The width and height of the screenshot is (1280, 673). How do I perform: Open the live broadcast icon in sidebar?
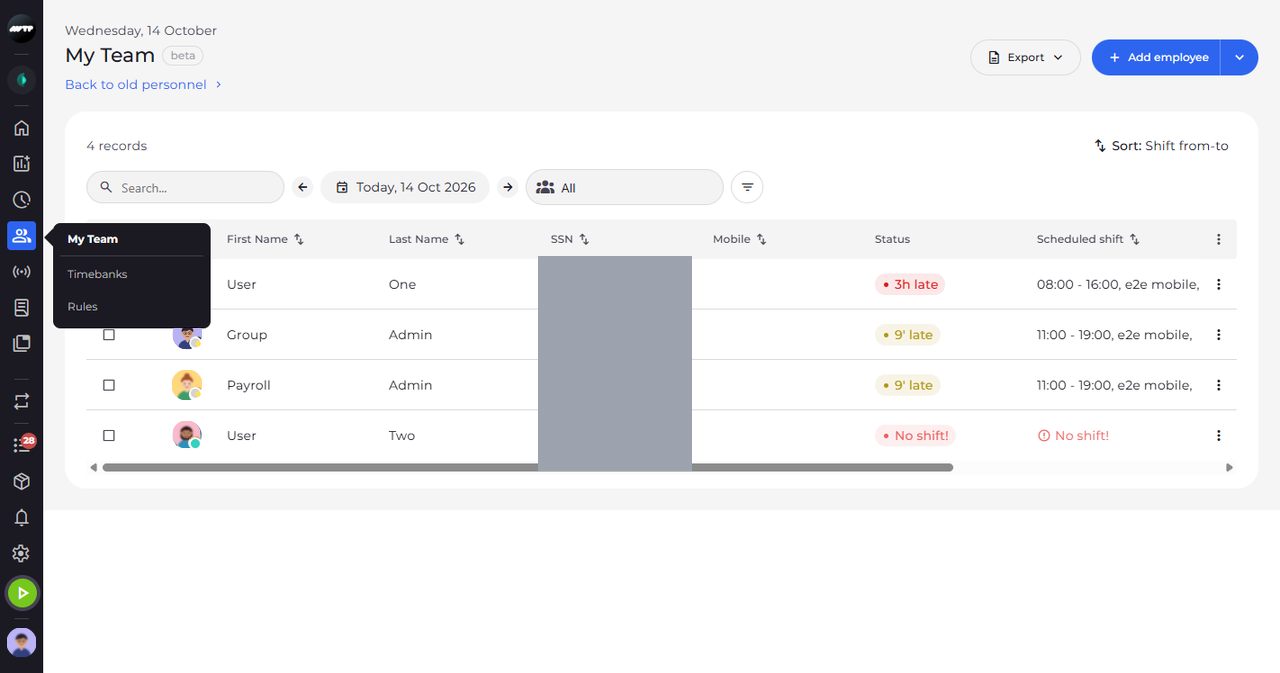pyautogui.click(x=21, y=272)
